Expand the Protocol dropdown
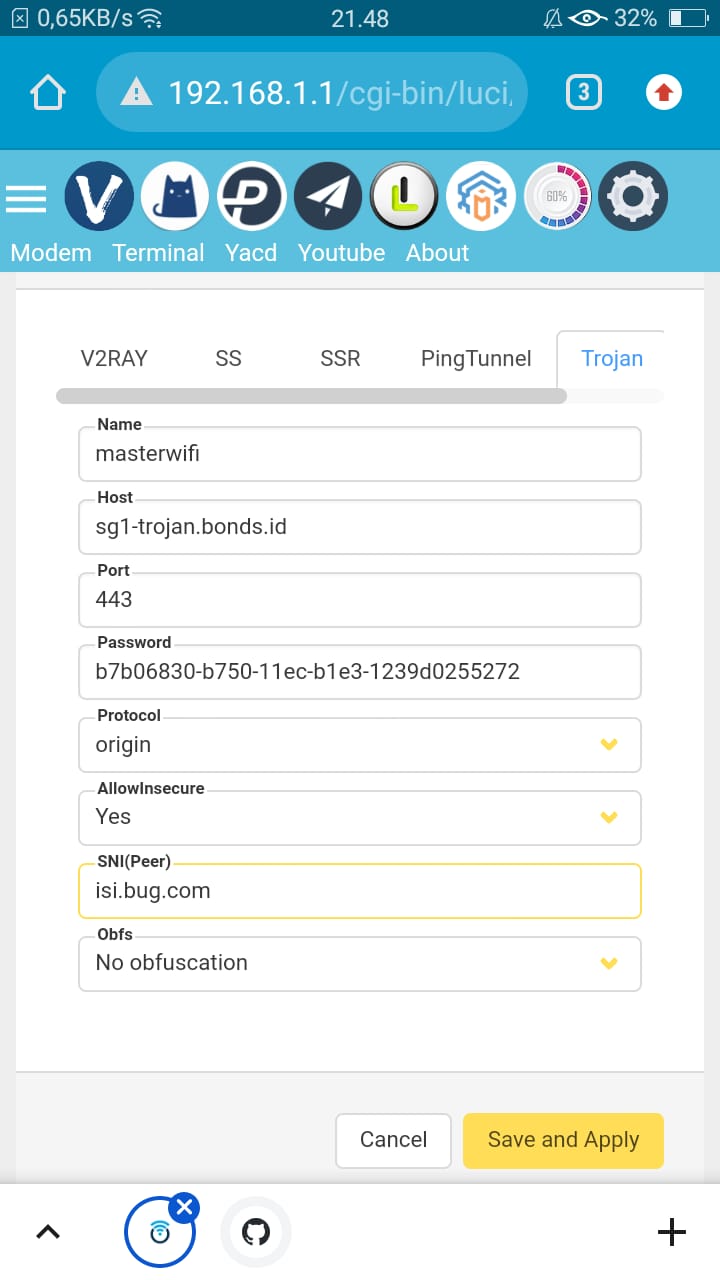This screenshot has height=1280, width=720. pos(360,744)
